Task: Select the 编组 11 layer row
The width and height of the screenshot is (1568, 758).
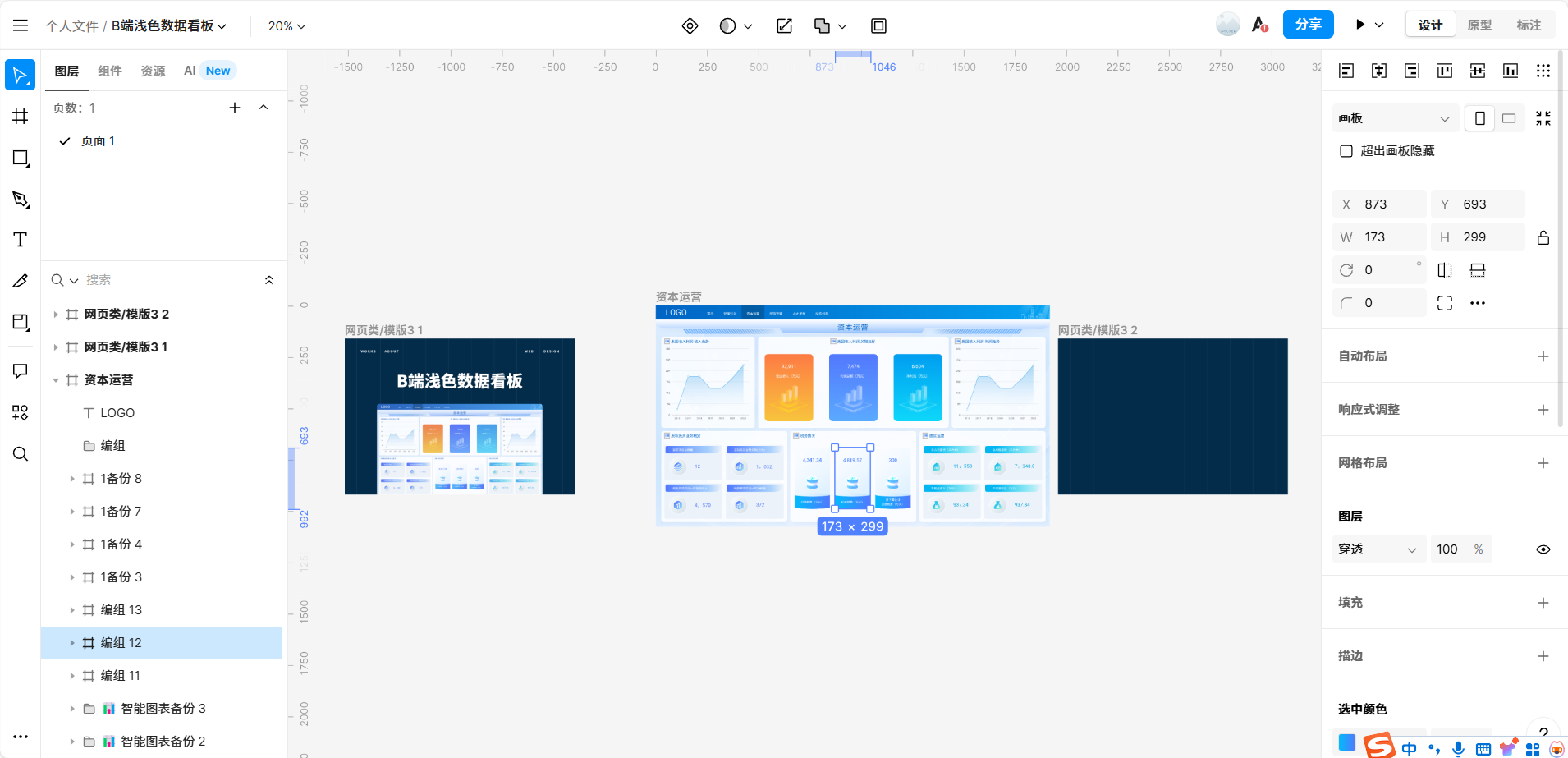Action: (162, 676)
